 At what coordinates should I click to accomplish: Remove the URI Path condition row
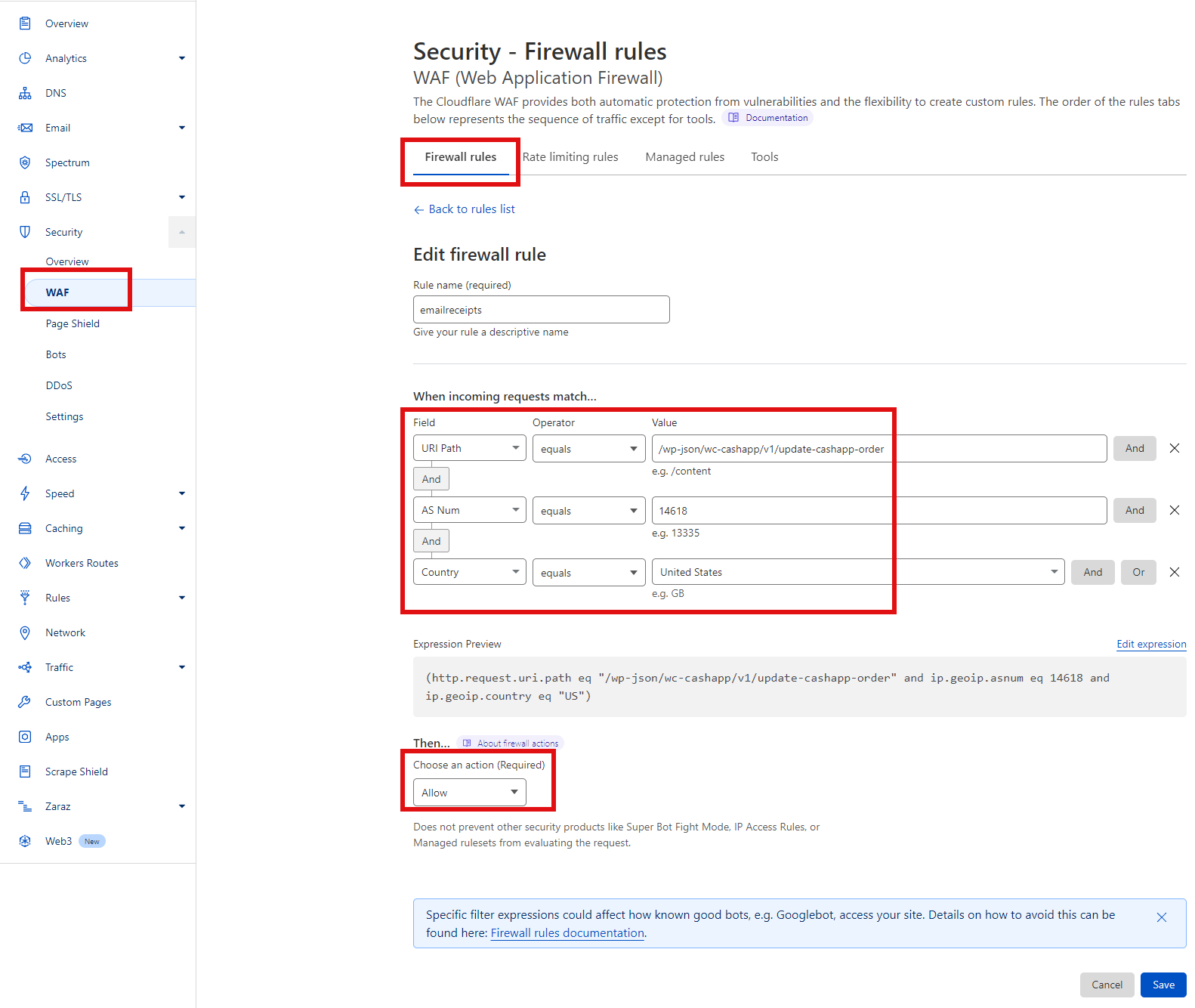point(1175,448)
